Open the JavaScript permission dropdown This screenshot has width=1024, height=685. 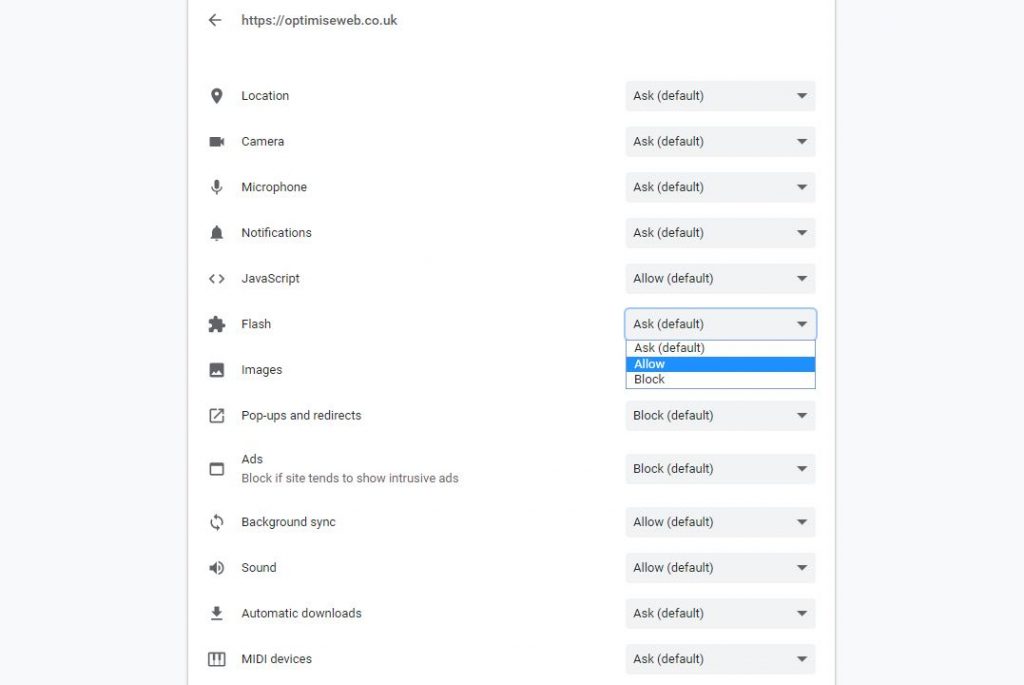click(720, 279)
